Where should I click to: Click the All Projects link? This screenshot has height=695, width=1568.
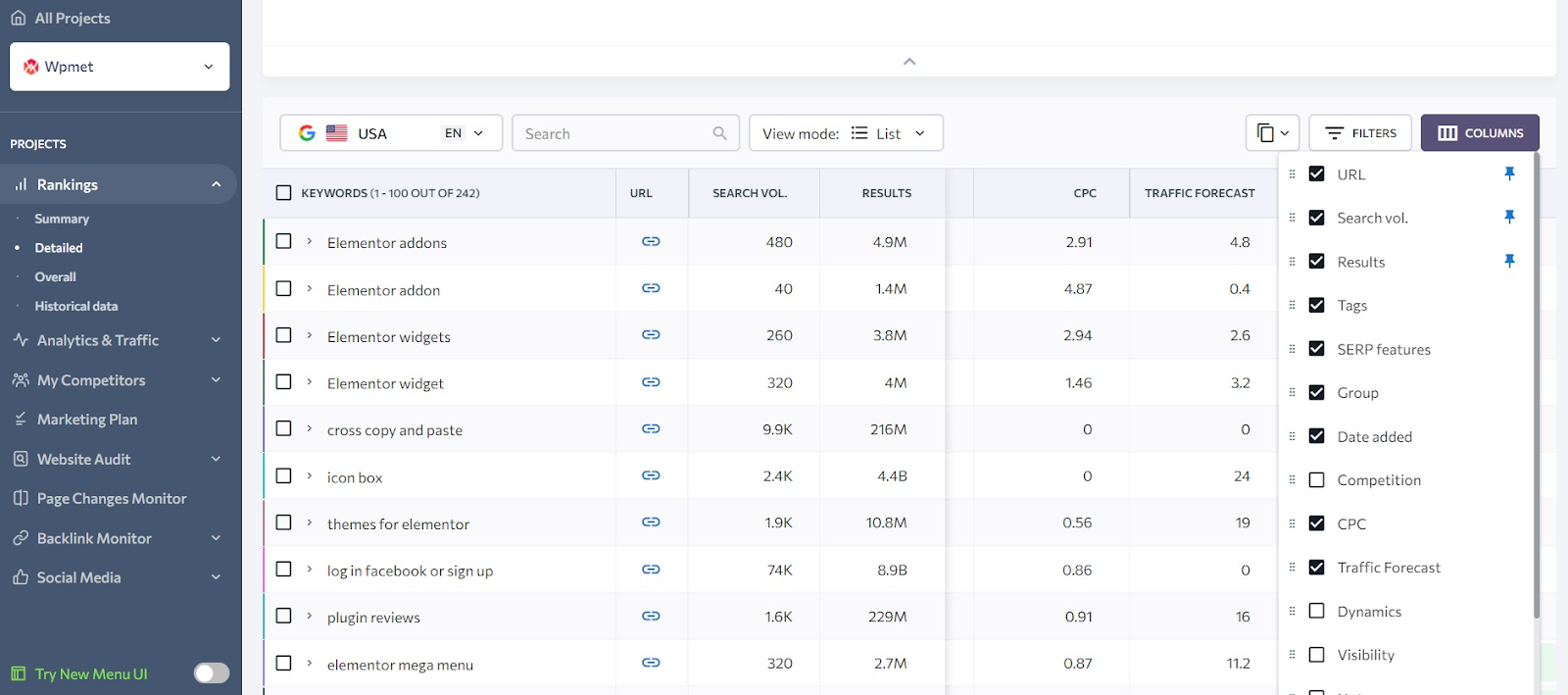tap(73, 18)
